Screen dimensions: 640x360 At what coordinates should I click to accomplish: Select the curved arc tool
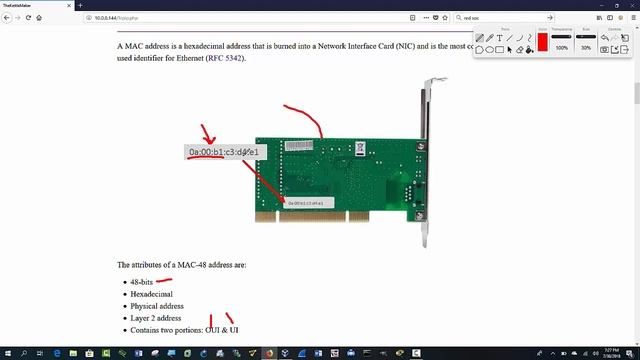pyautogui.click(x=519, y=38)
